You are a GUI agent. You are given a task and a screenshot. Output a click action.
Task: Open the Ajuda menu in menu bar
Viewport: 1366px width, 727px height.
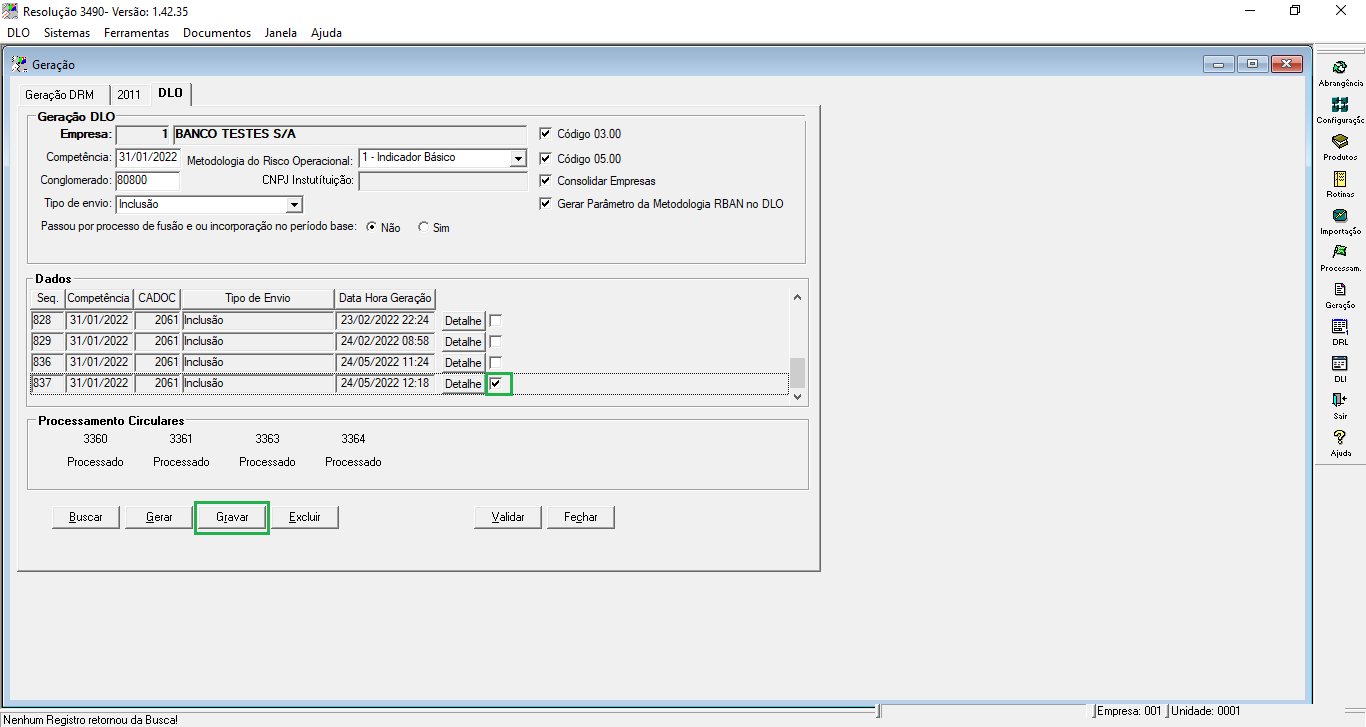(x=326, y=33)
